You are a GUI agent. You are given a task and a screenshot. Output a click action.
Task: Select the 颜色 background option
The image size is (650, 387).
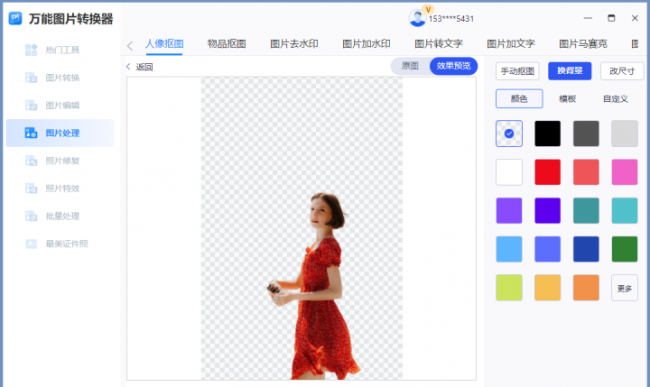point(519,99)
